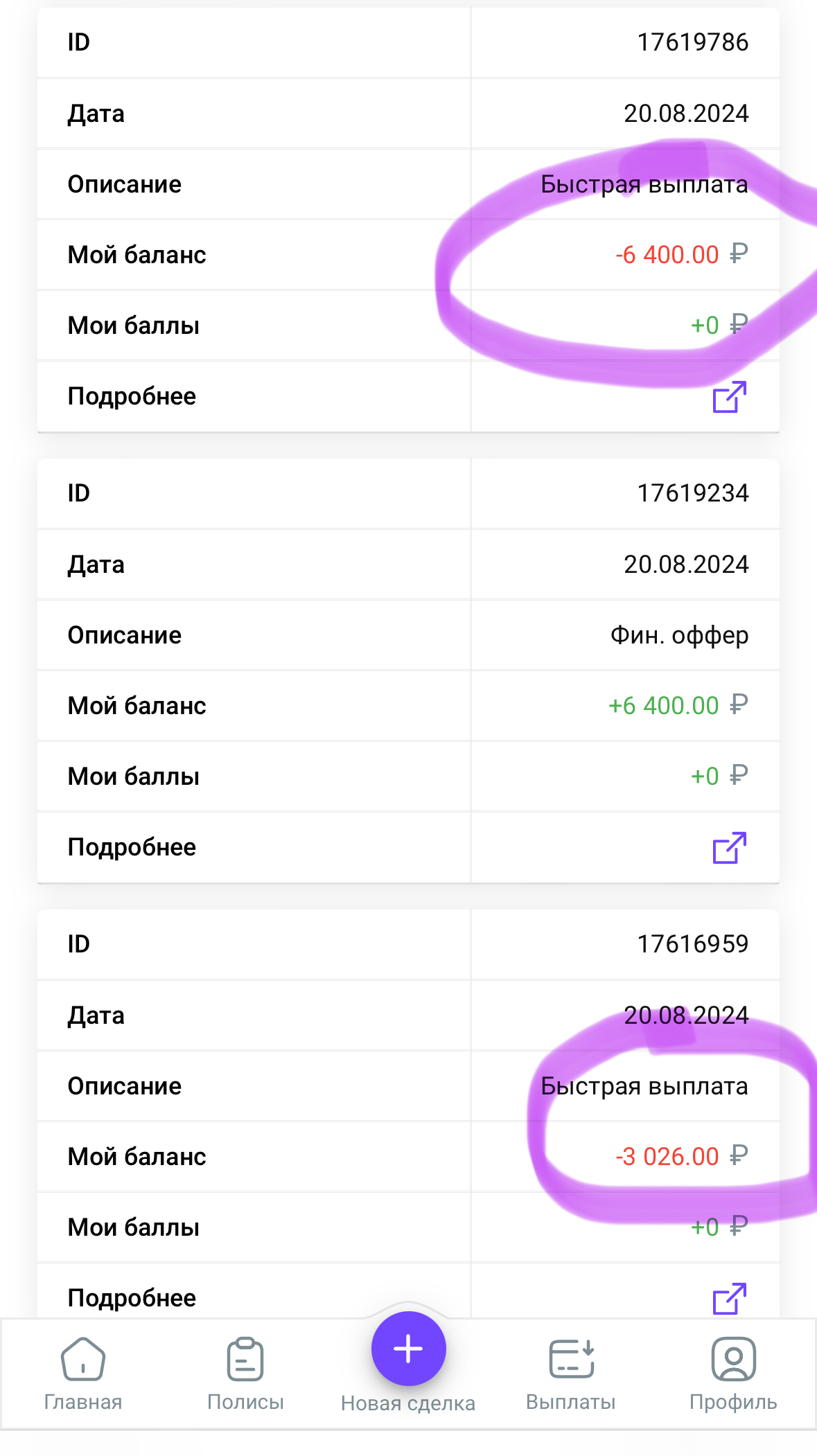The width and height of the screenshot is (817, 1456).
Task: Click Подробнее label in the first transaction card
Action: tap(132, 396)
